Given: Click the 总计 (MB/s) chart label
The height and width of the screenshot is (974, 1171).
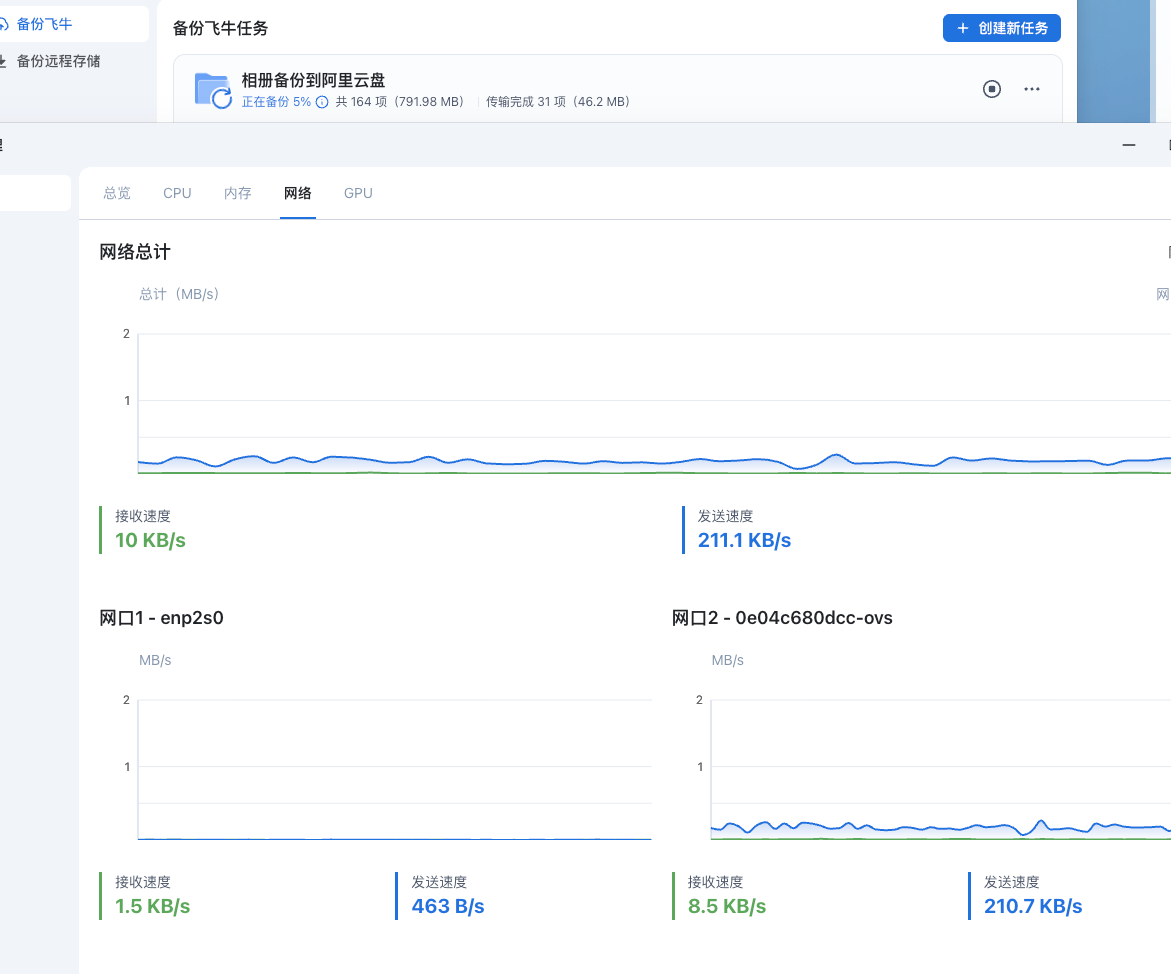Looking at the screenshot, I should coord(178,294).
